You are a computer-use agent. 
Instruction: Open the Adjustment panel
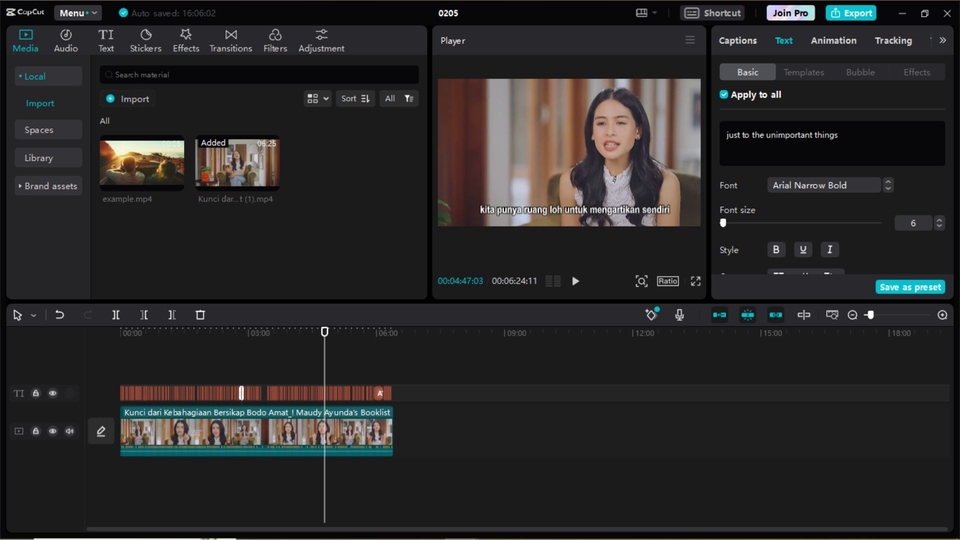(321, 40)
